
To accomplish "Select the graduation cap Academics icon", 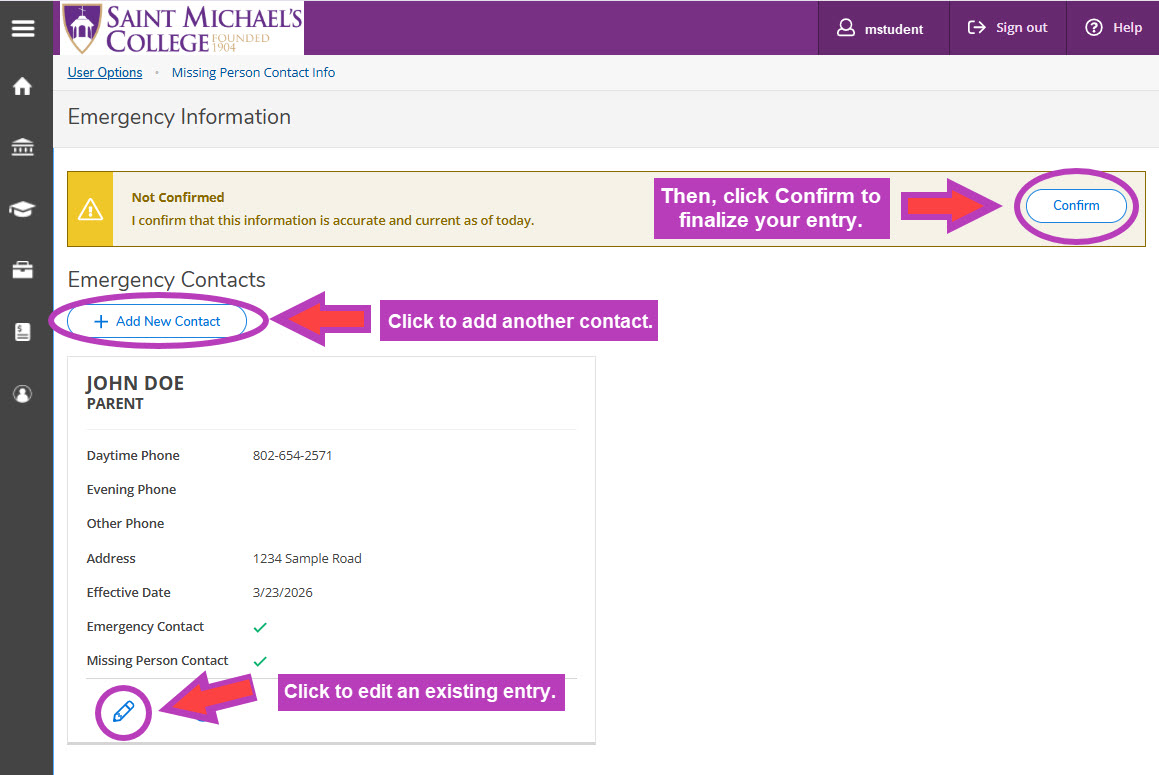I will tap(22, 209).
